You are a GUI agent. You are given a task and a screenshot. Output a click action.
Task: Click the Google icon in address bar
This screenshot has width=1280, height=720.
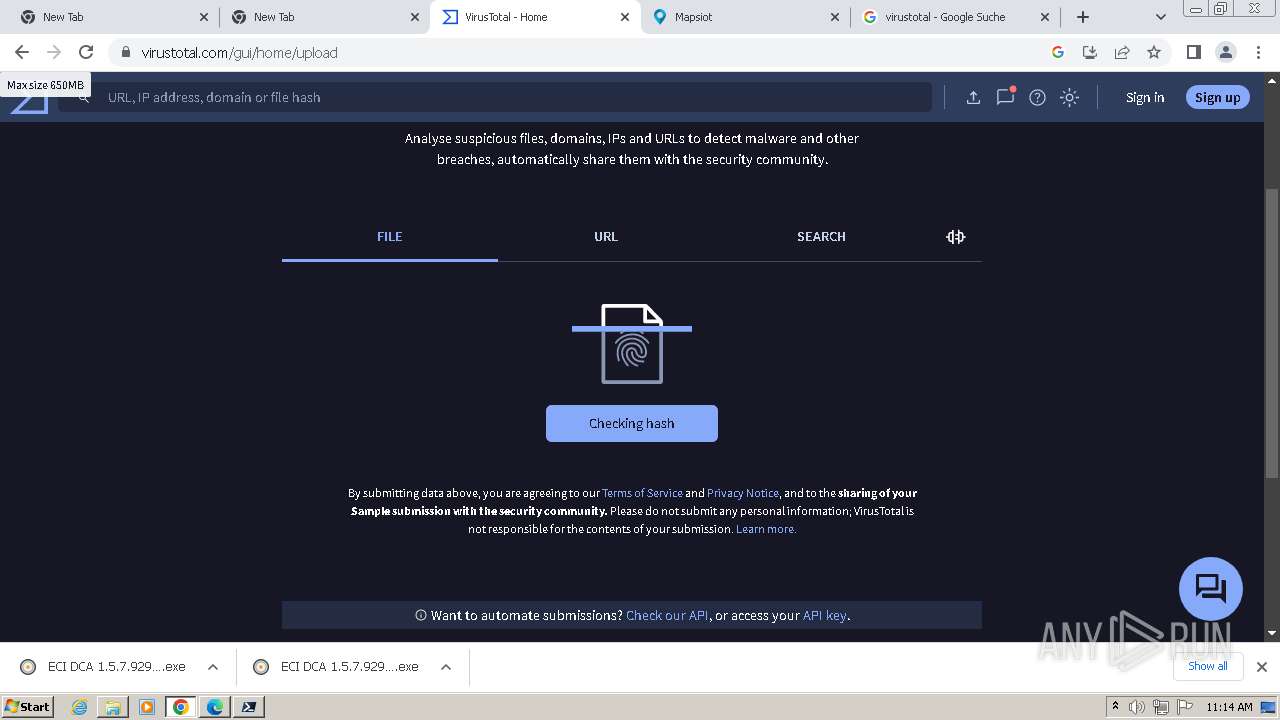(1058, 52)
